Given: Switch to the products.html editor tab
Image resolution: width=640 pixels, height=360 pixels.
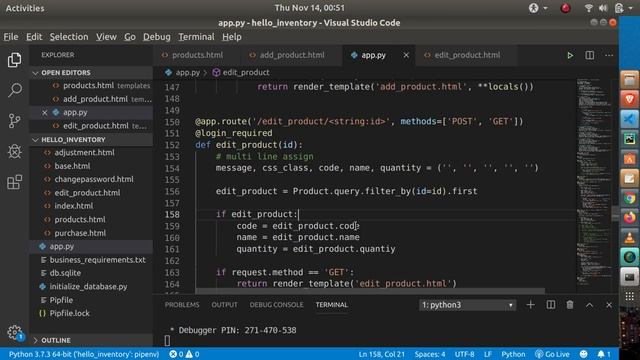Looking at the screenshot, I should tap(196, 55).
